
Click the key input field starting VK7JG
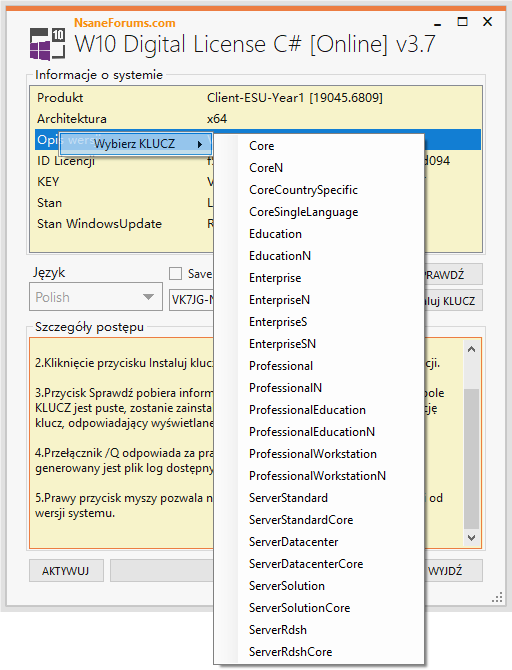tap(191, 300)
